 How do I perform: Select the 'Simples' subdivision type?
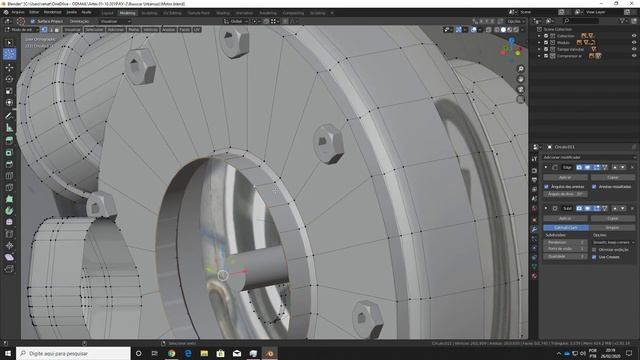pos(612,227)
